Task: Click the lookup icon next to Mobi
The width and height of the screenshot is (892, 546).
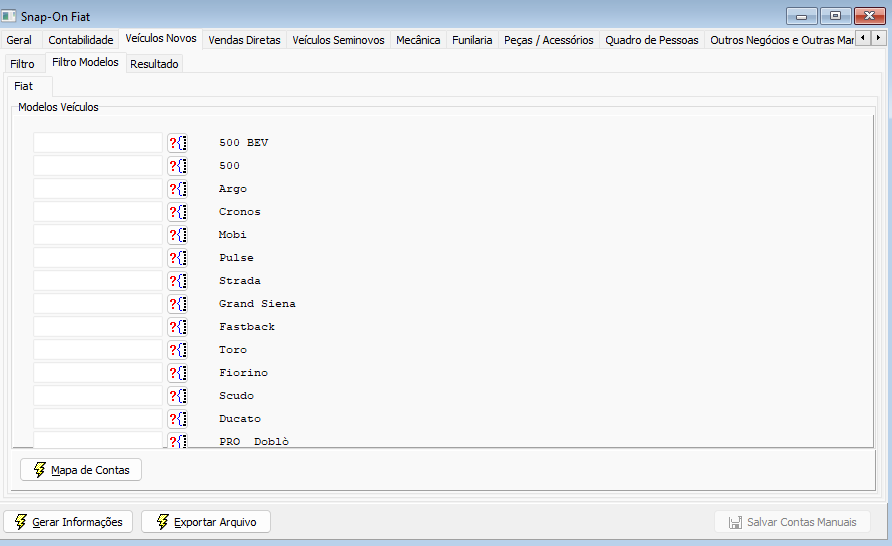Action: point(177,235)
